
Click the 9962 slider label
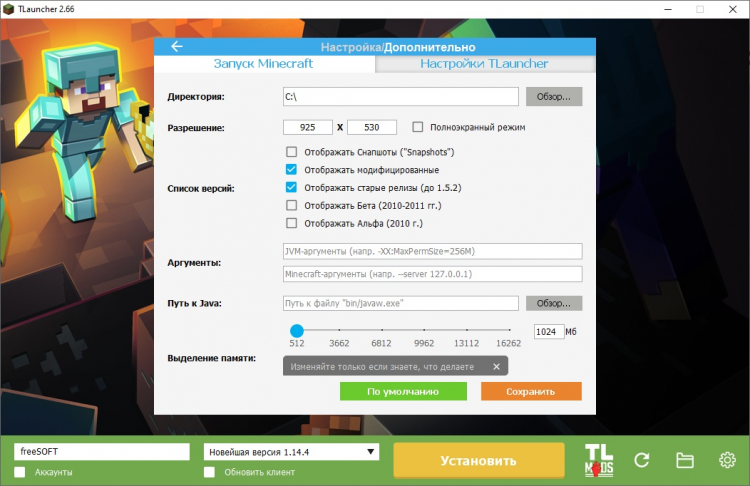(x=424, y=343)
